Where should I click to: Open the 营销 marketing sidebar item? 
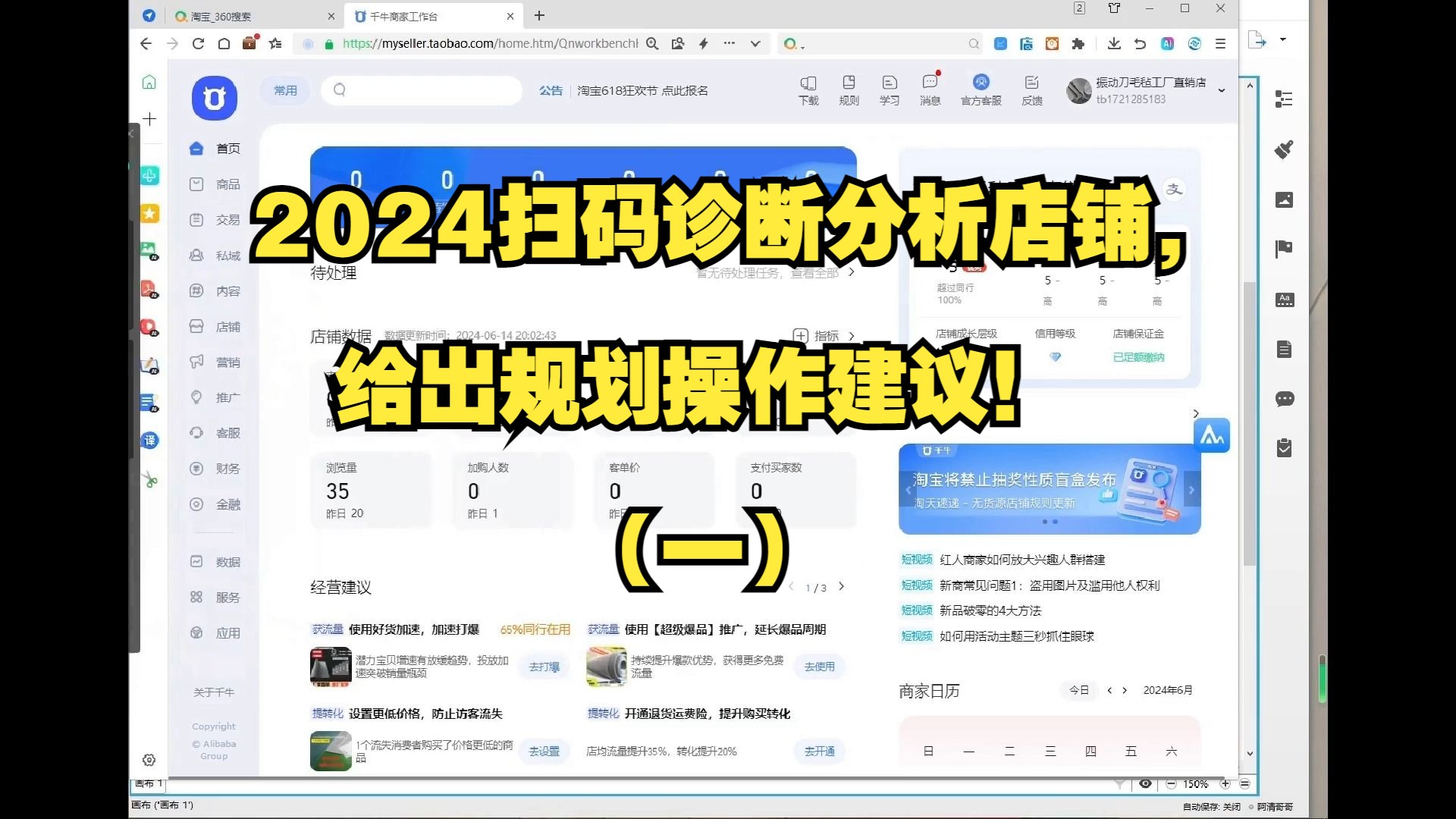point(215,362)
